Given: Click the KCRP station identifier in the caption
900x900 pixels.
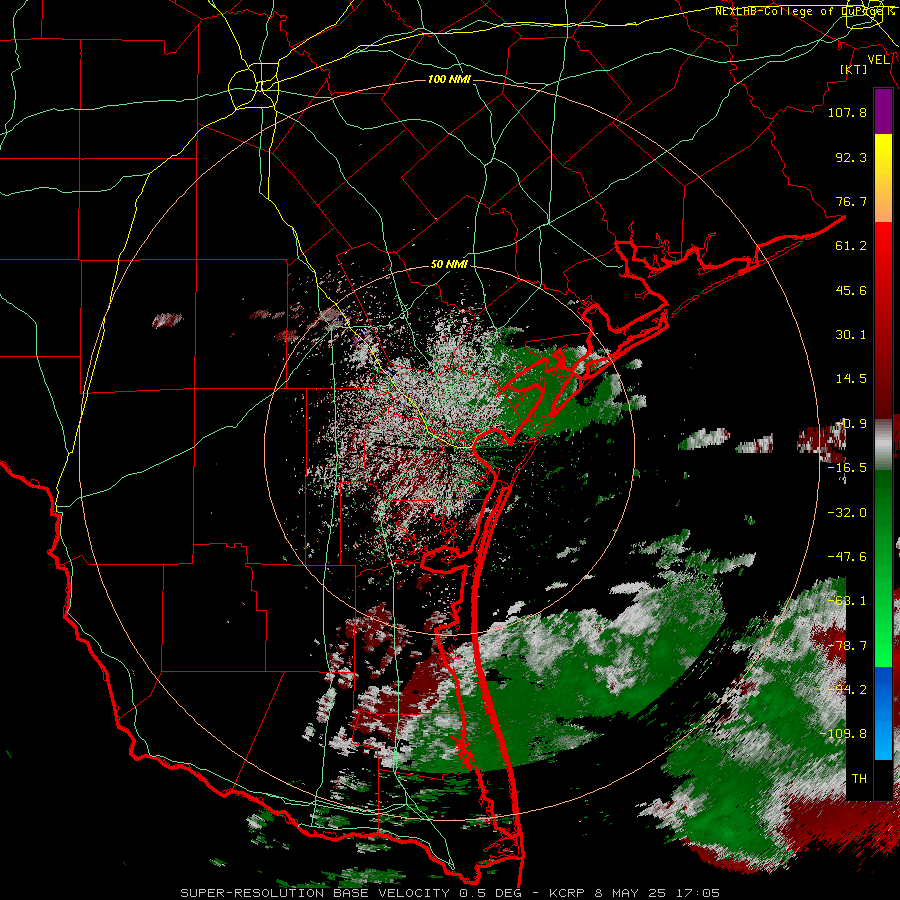Looking at the screenshot, I should click(567, 893).
